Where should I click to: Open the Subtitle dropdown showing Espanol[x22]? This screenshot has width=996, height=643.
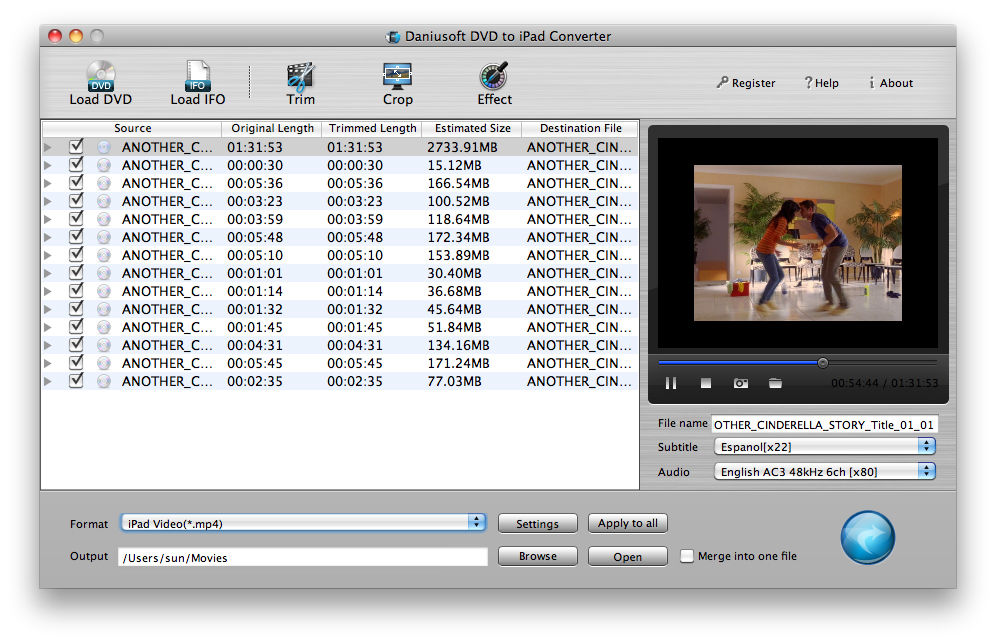point(824,447)
